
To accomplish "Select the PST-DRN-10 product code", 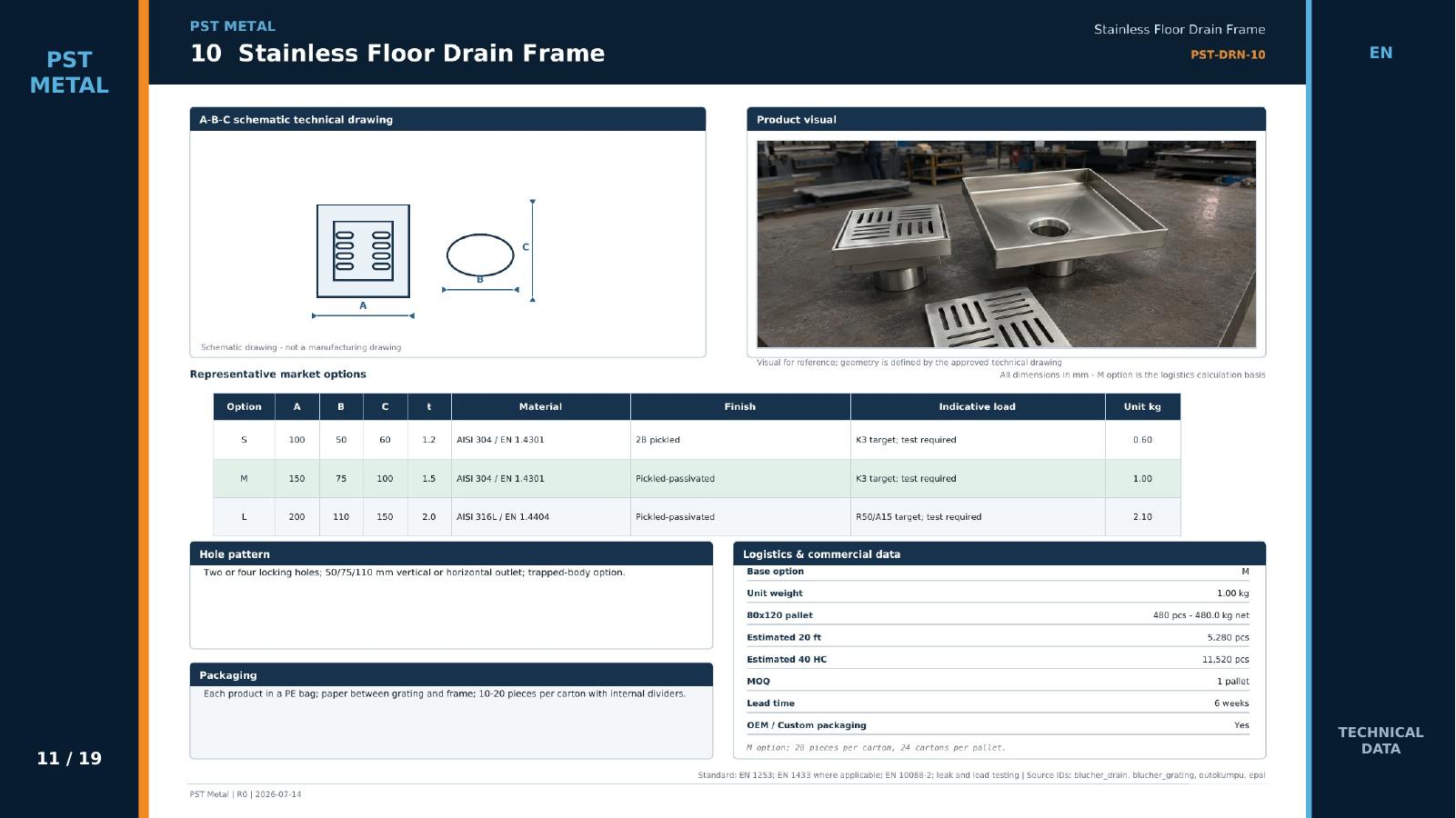I will pyautogui.click(x=1228, y=55).
